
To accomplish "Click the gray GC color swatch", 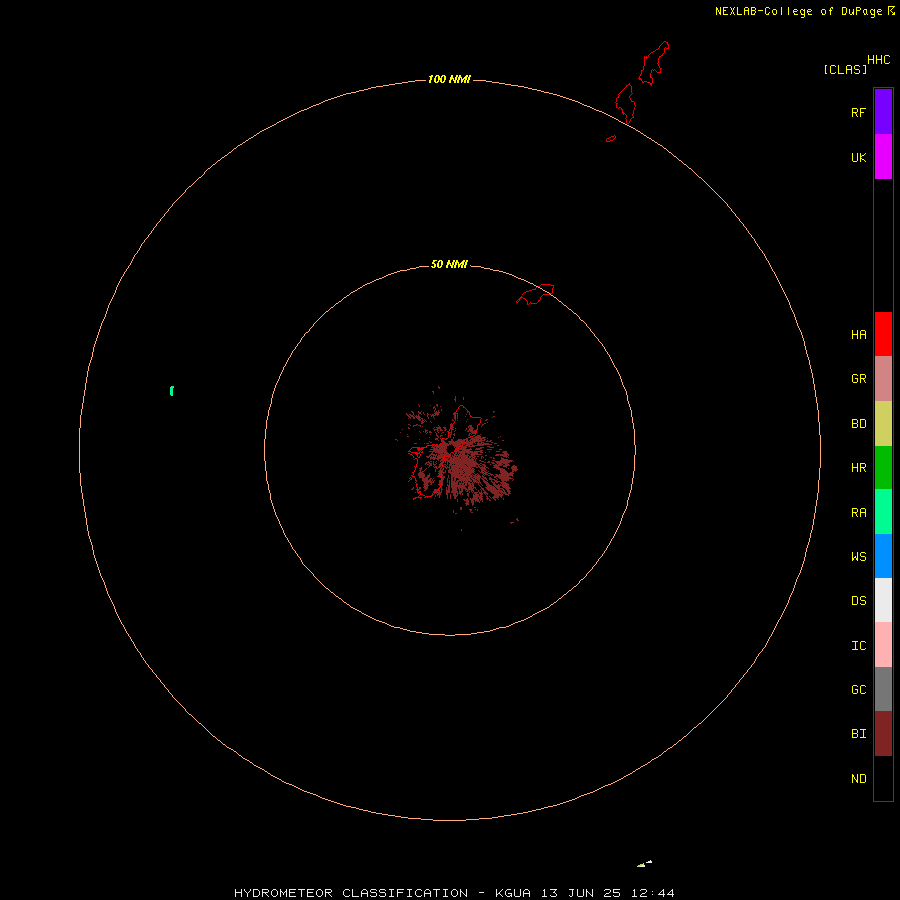I will pyautogui.click(x=883, y=689).
